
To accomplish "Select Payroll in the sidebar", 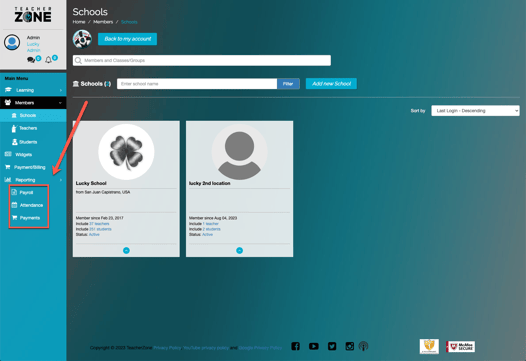I will point(26,192).
